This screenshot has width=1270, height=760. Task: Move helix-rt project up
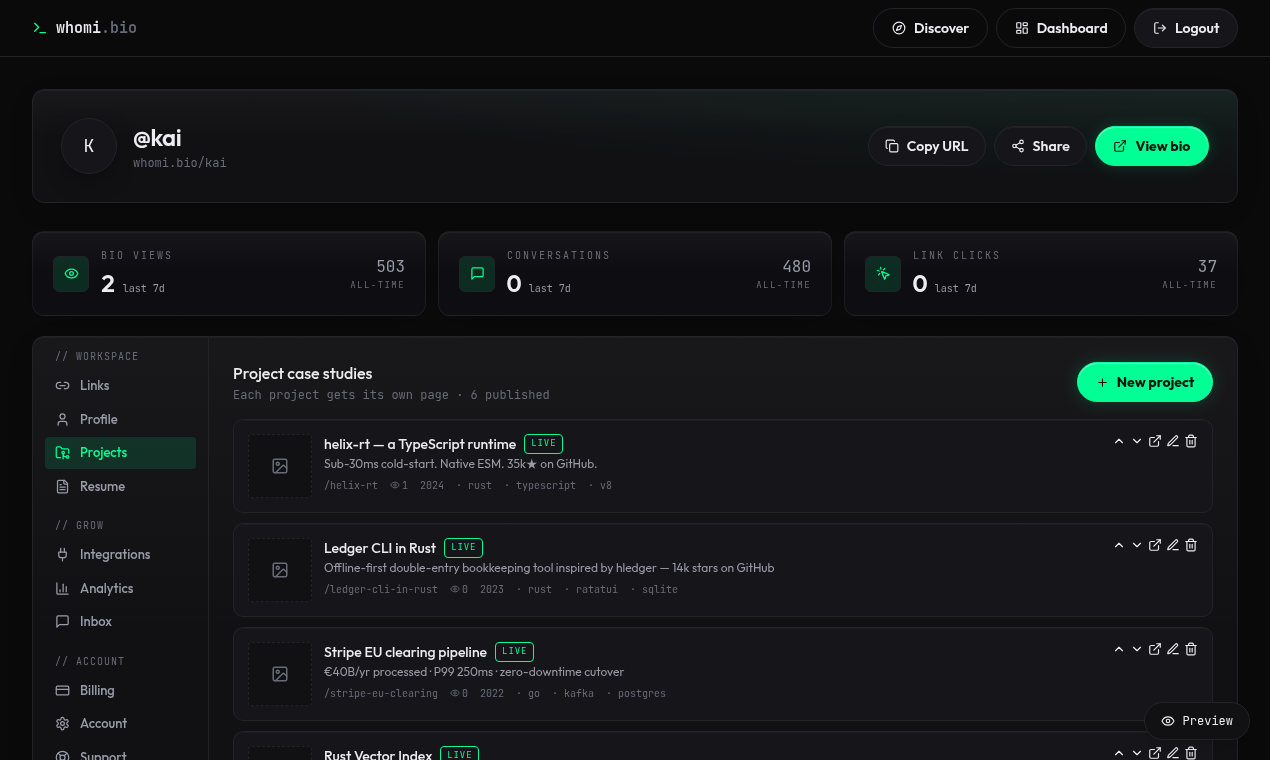click(x=1119, y=441)
